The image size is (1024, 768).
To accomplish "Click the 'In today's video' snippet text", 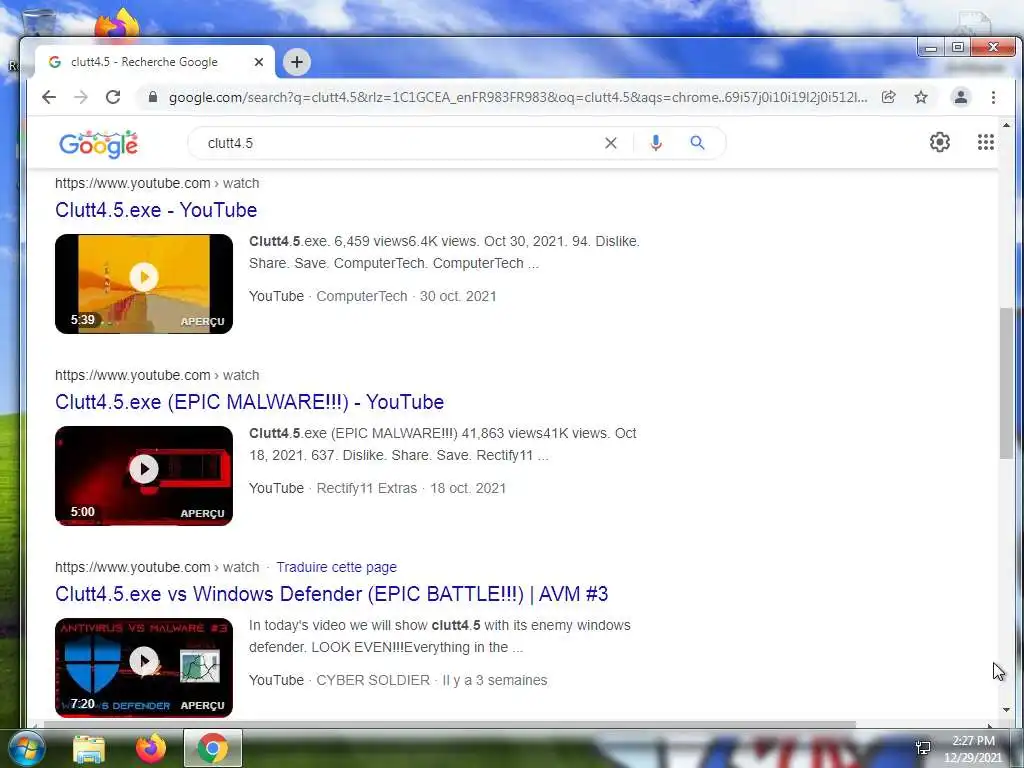I will tap(440, 636).
